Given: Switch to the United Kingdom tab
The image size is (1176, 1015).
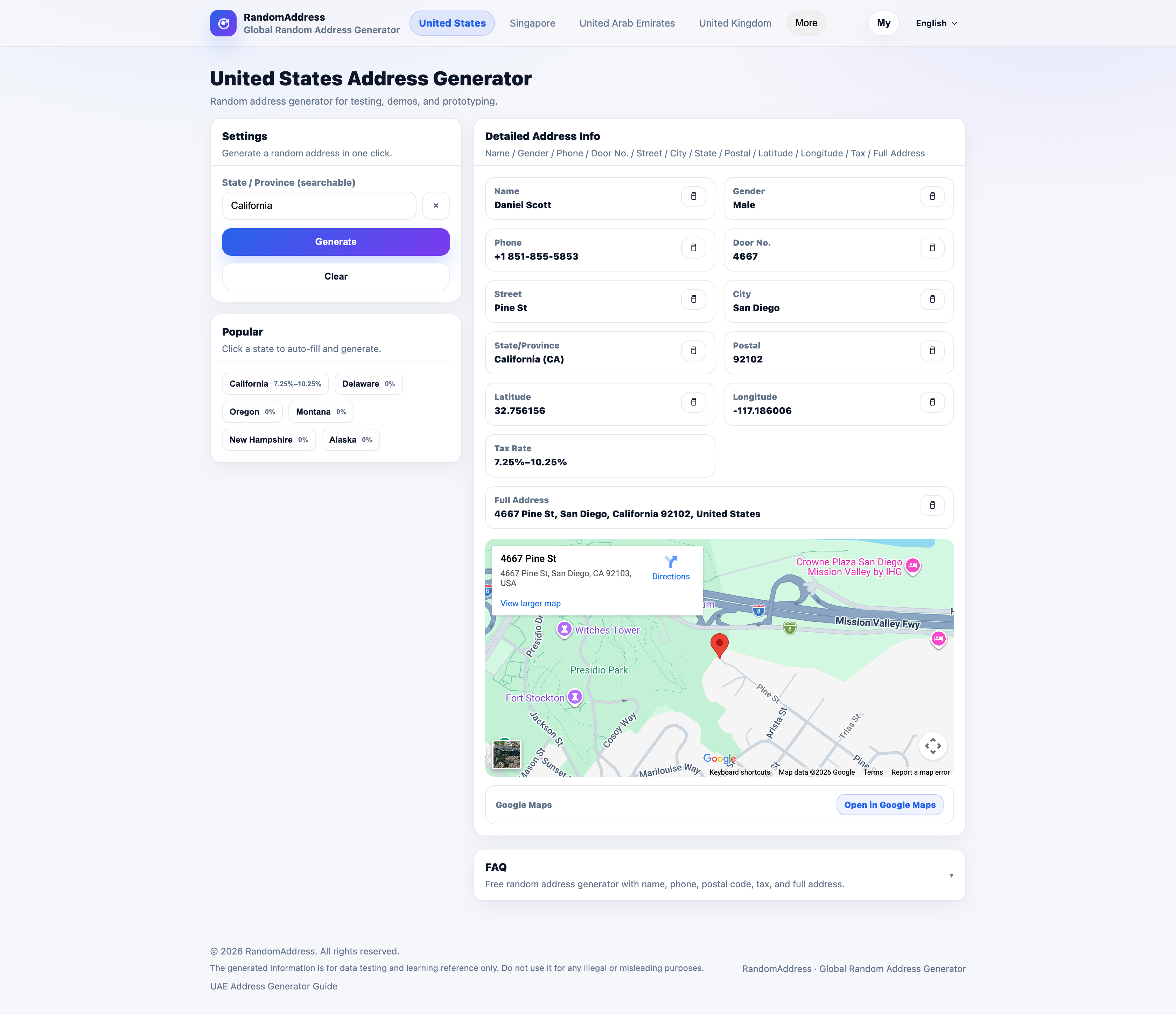Looking at the screenshot, I should (x=734, y=23).
